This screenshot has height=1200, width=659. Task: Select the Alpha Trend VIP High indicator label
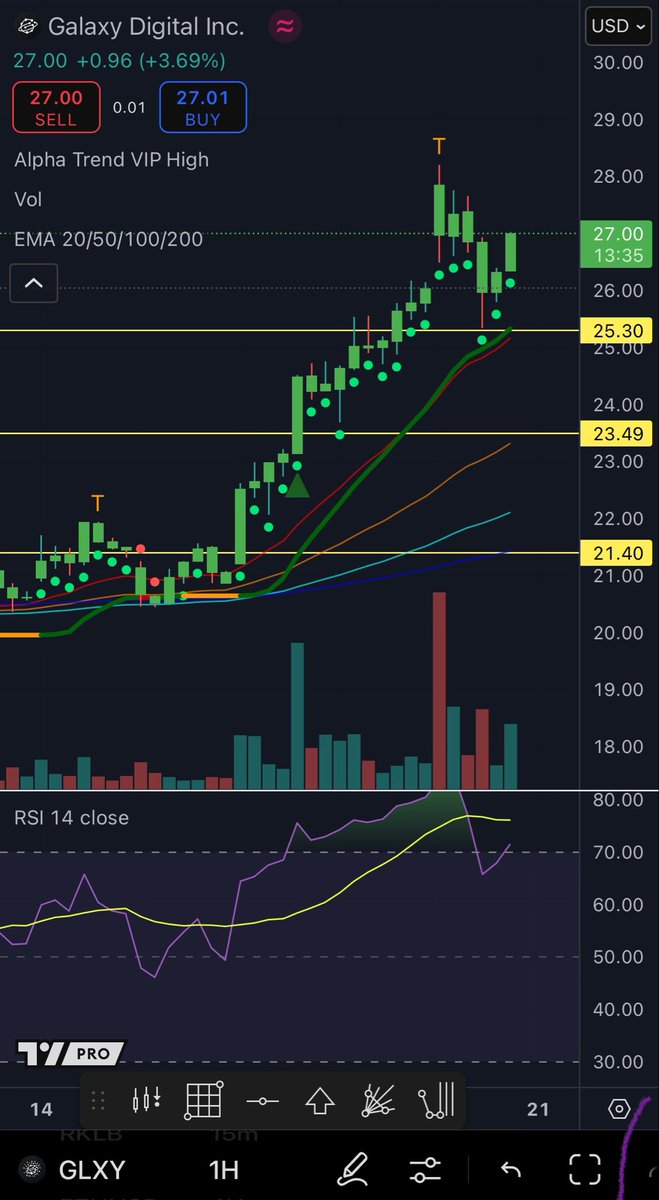coord(112,159)
